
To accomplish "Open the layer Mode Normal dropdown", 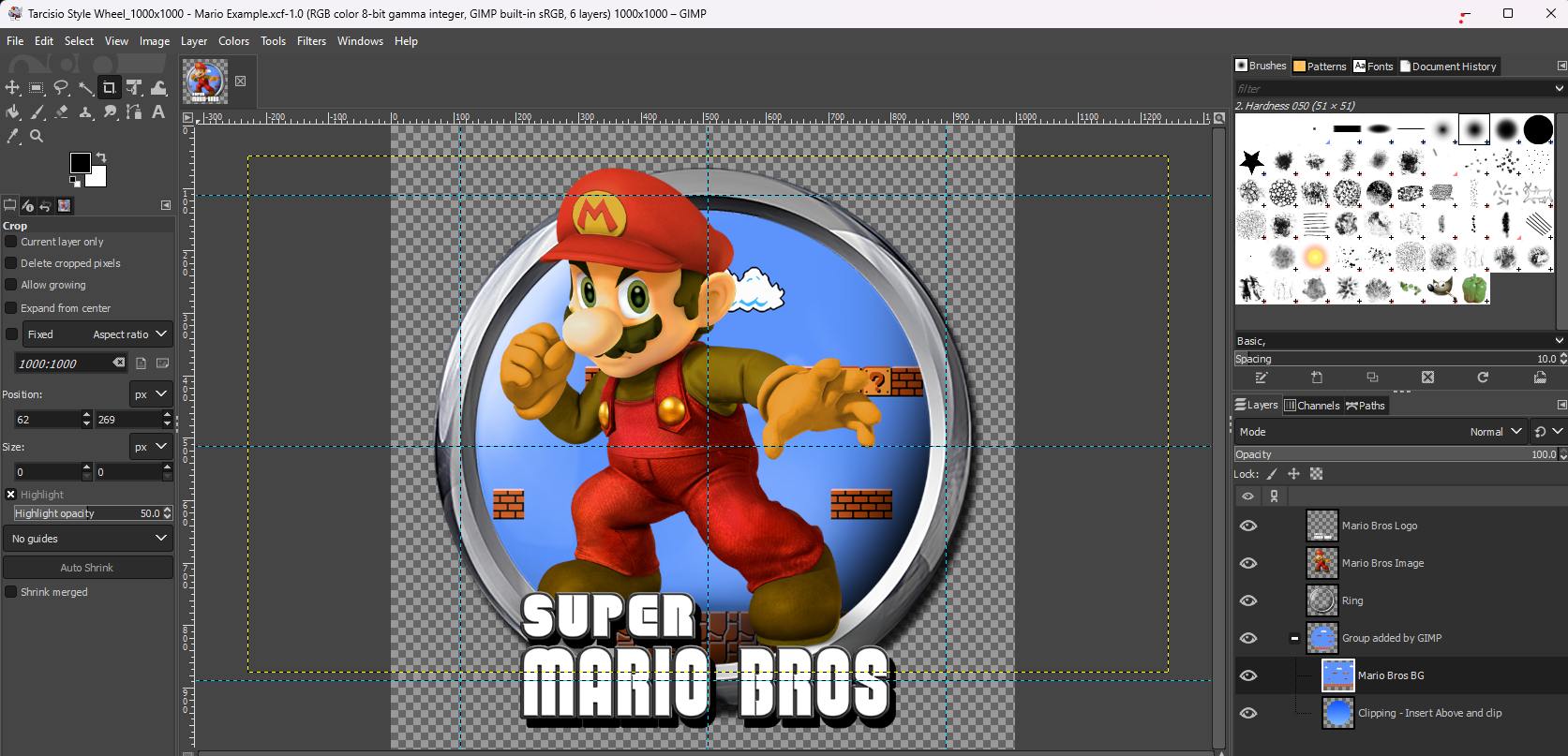I will pyautogui.click(x=1380, y=432).
